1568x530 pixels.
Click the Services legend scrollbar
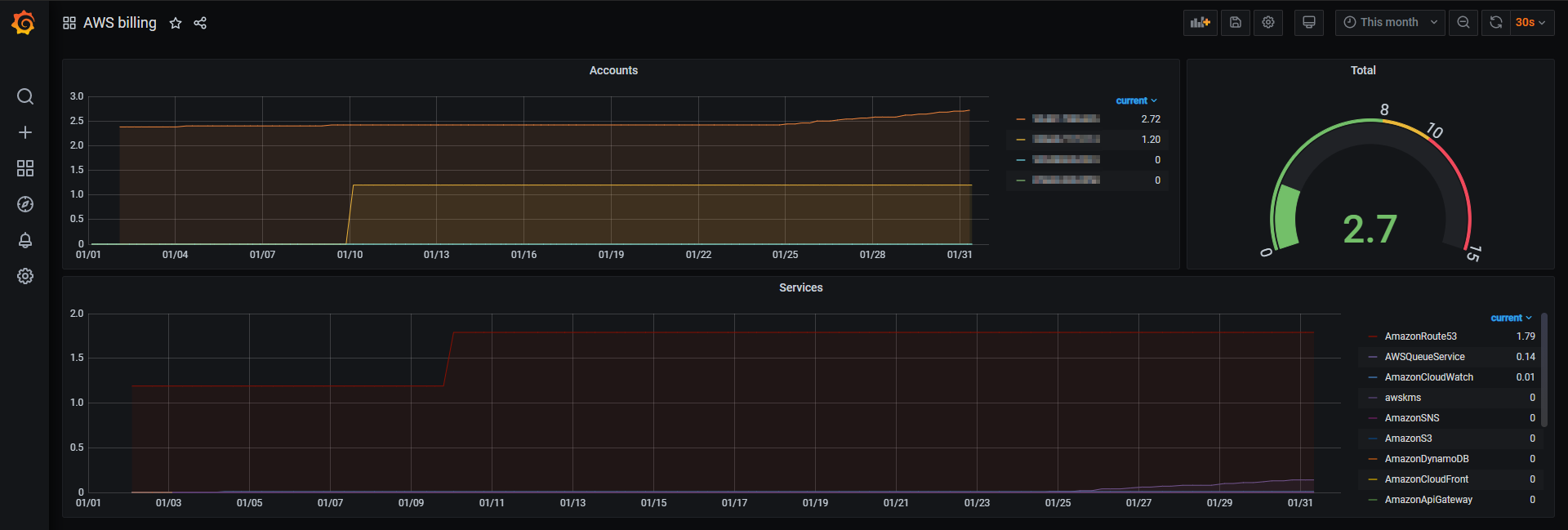1544,370
